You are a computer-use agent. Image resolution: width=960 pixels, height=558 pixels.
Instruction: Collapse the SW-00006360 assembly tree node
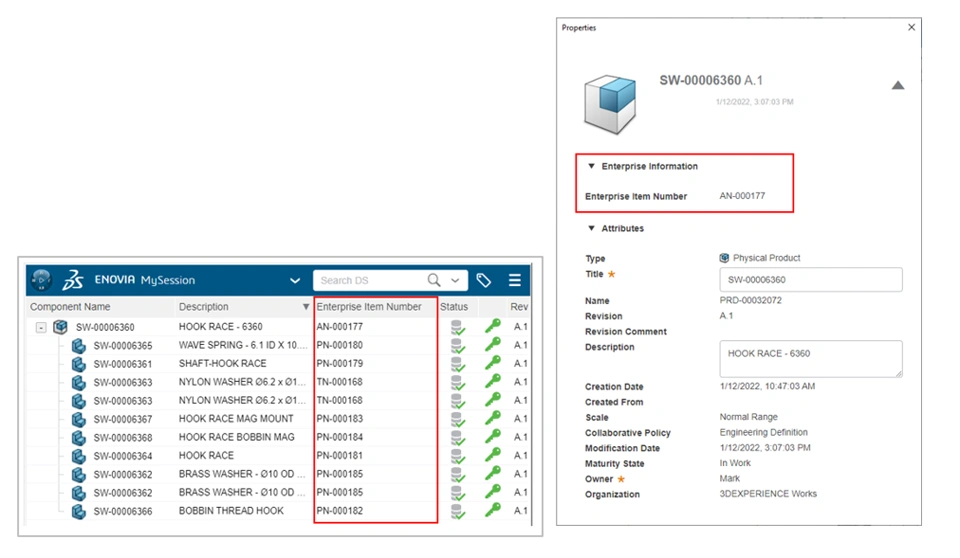41,328
